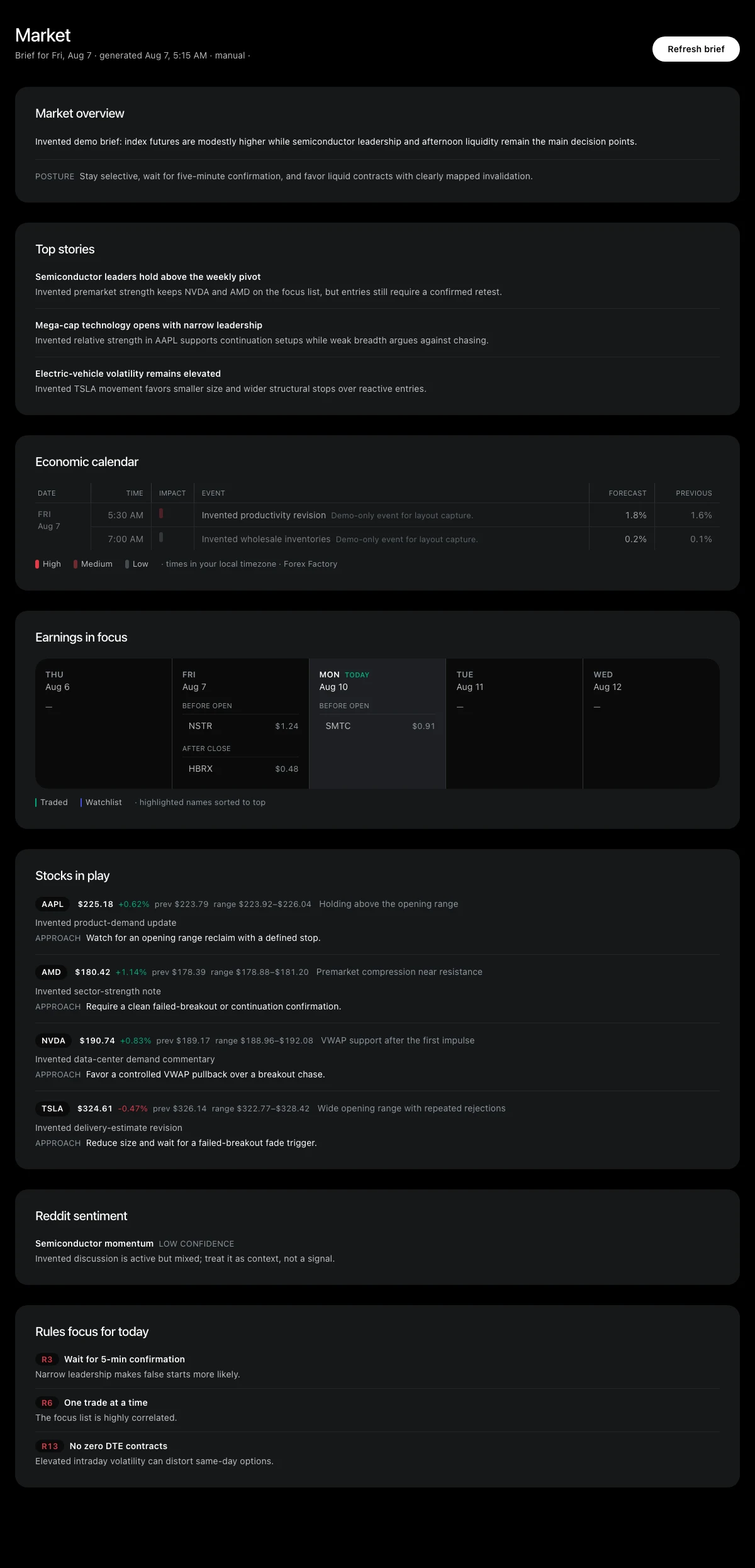The width and height of the screenshot is (755, 1568).
Task: Click the Low impact legend marker
Action: click(127, 564)
